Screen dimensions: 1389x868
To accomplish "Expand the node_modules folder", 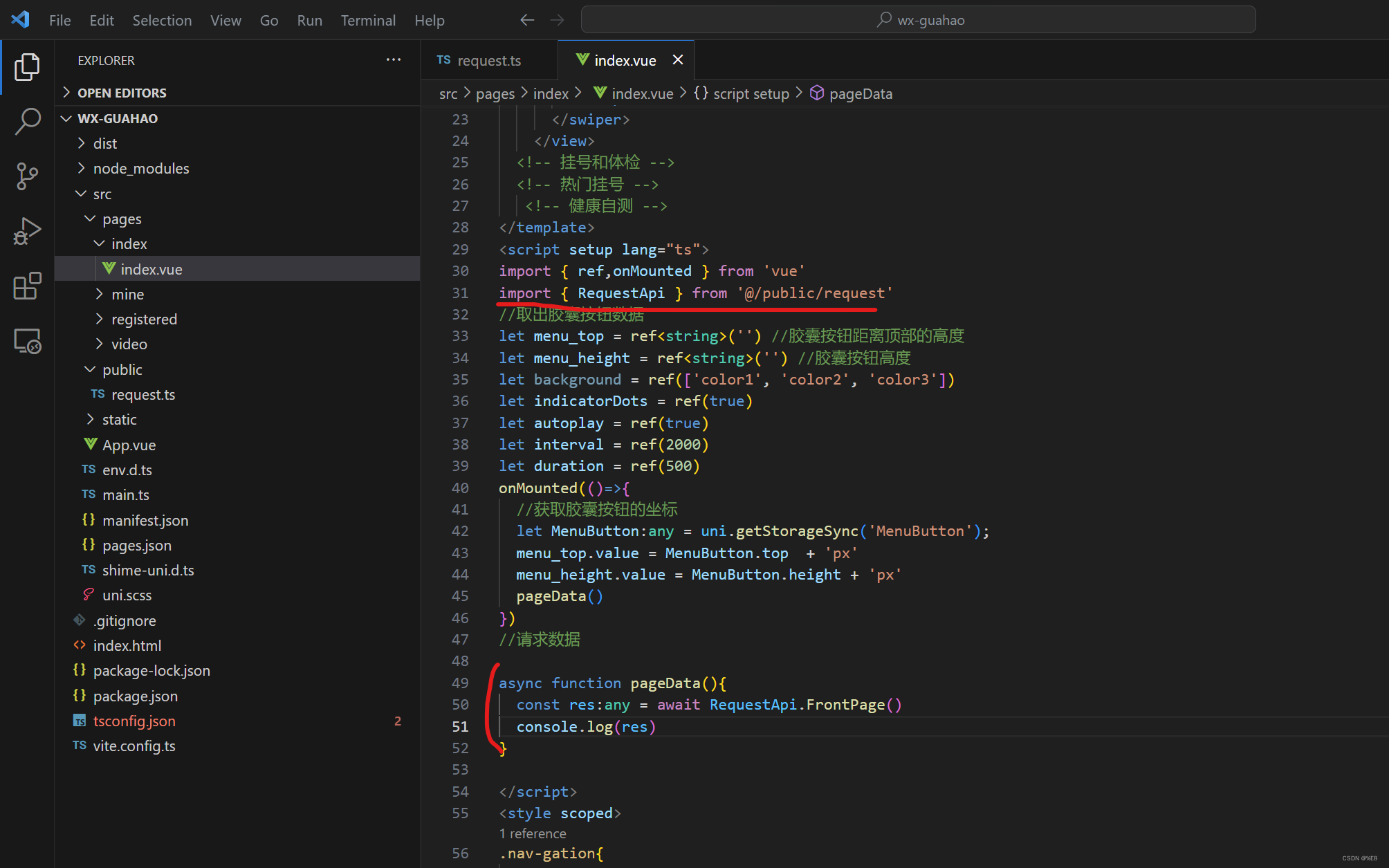I will pos(141,169).
